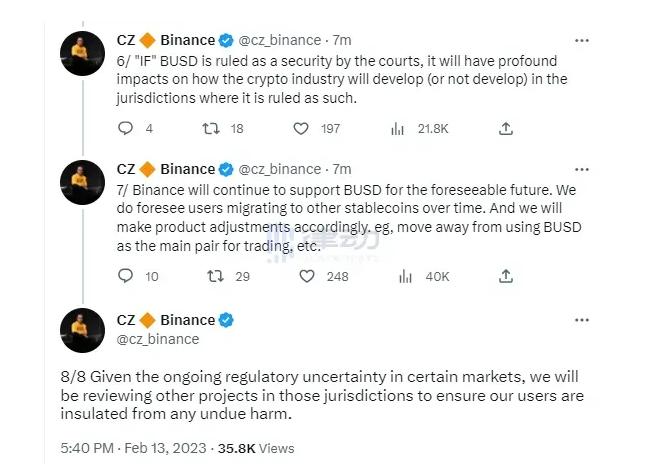Open CZ profile picture on the 8/8 tweet
Image resolution: width=648 pixels, height=472 pixels.
[x=83, y=329]
